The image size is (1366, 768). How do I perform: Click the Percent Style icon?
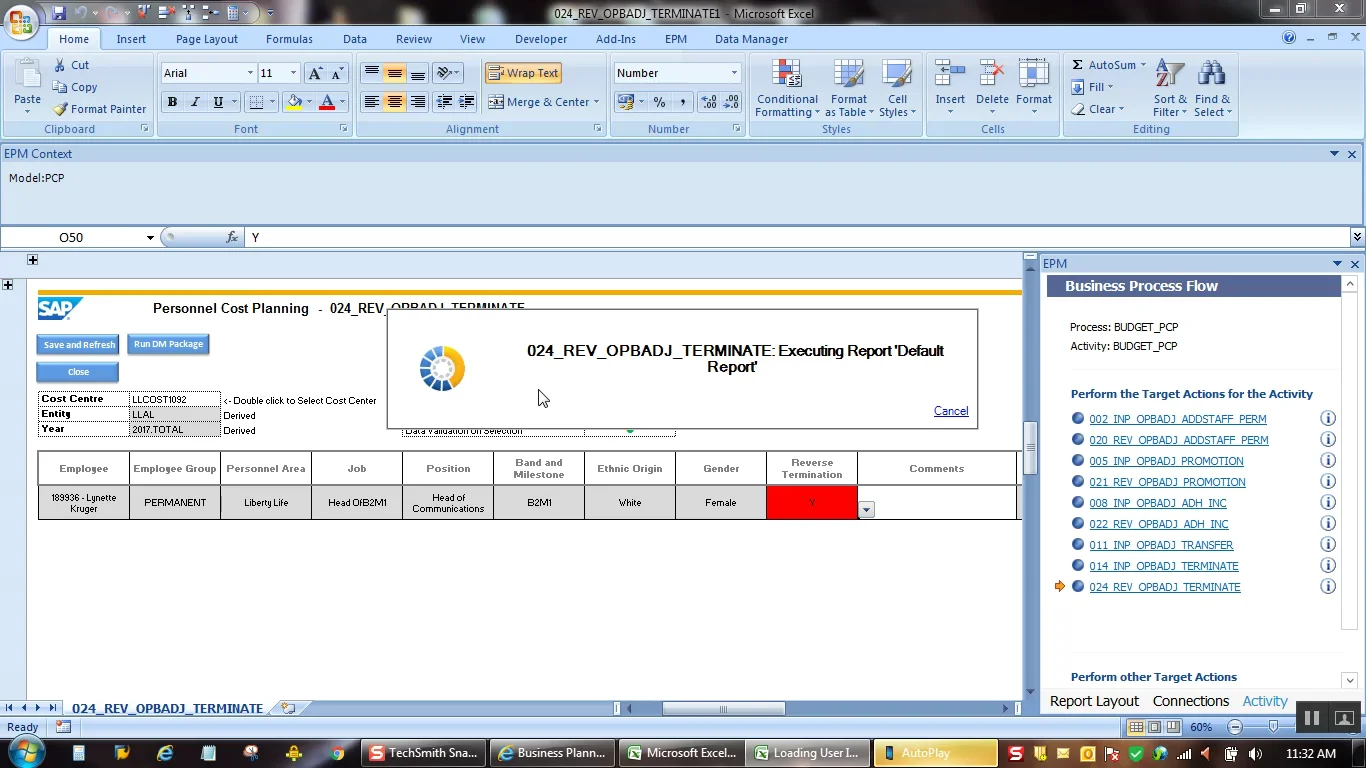pos(659,102)
